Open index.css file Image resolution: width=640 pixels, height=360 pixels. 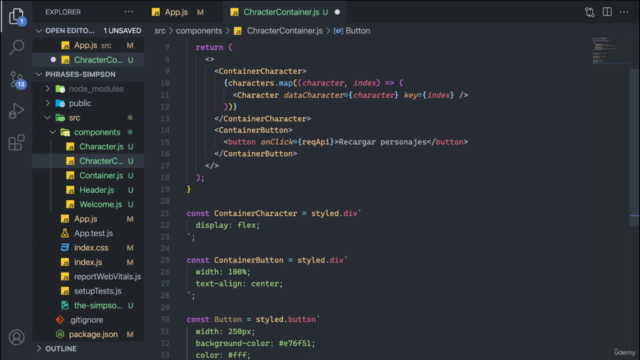point(88,248)
